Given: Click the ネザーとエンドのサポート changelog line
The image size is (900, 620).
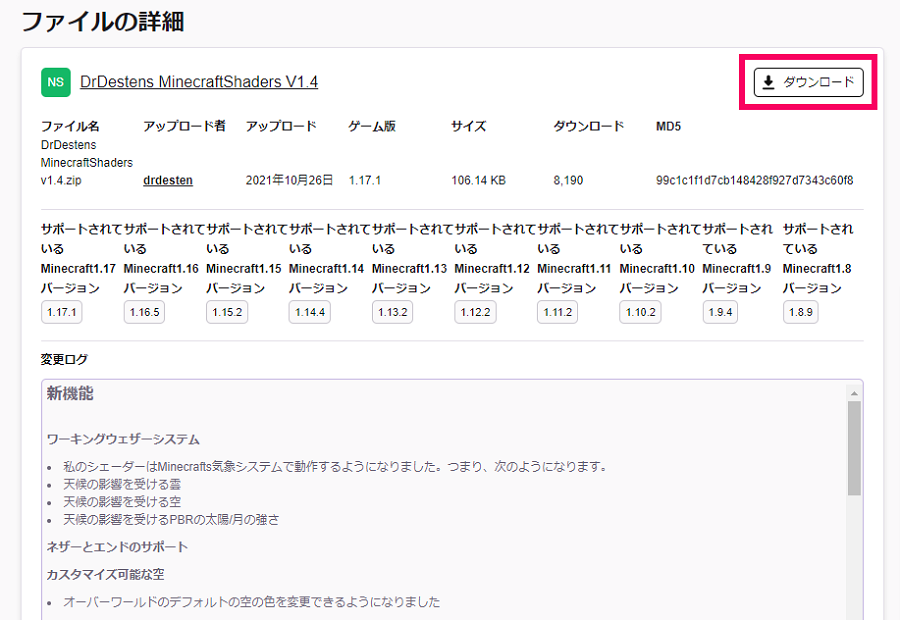Looking at the screenshot, I should click(117, 547).
